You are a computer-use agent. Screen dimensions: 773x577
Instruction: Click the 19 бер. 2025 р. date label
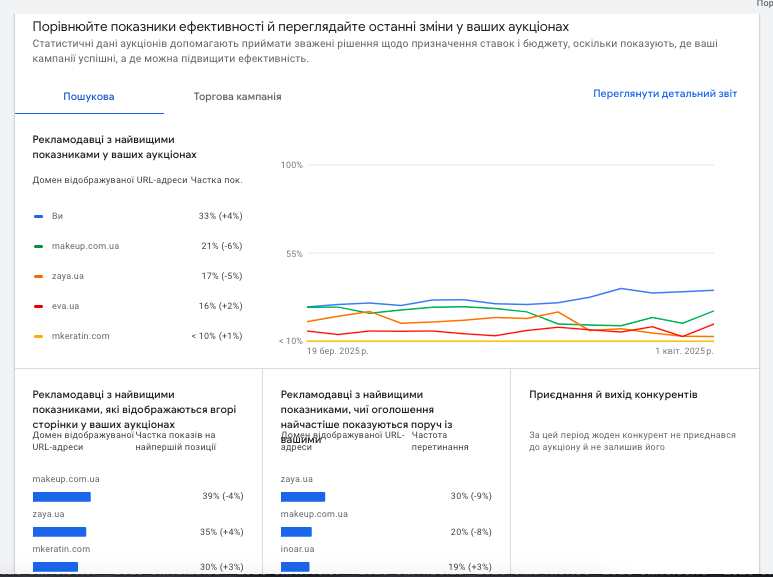338,351
